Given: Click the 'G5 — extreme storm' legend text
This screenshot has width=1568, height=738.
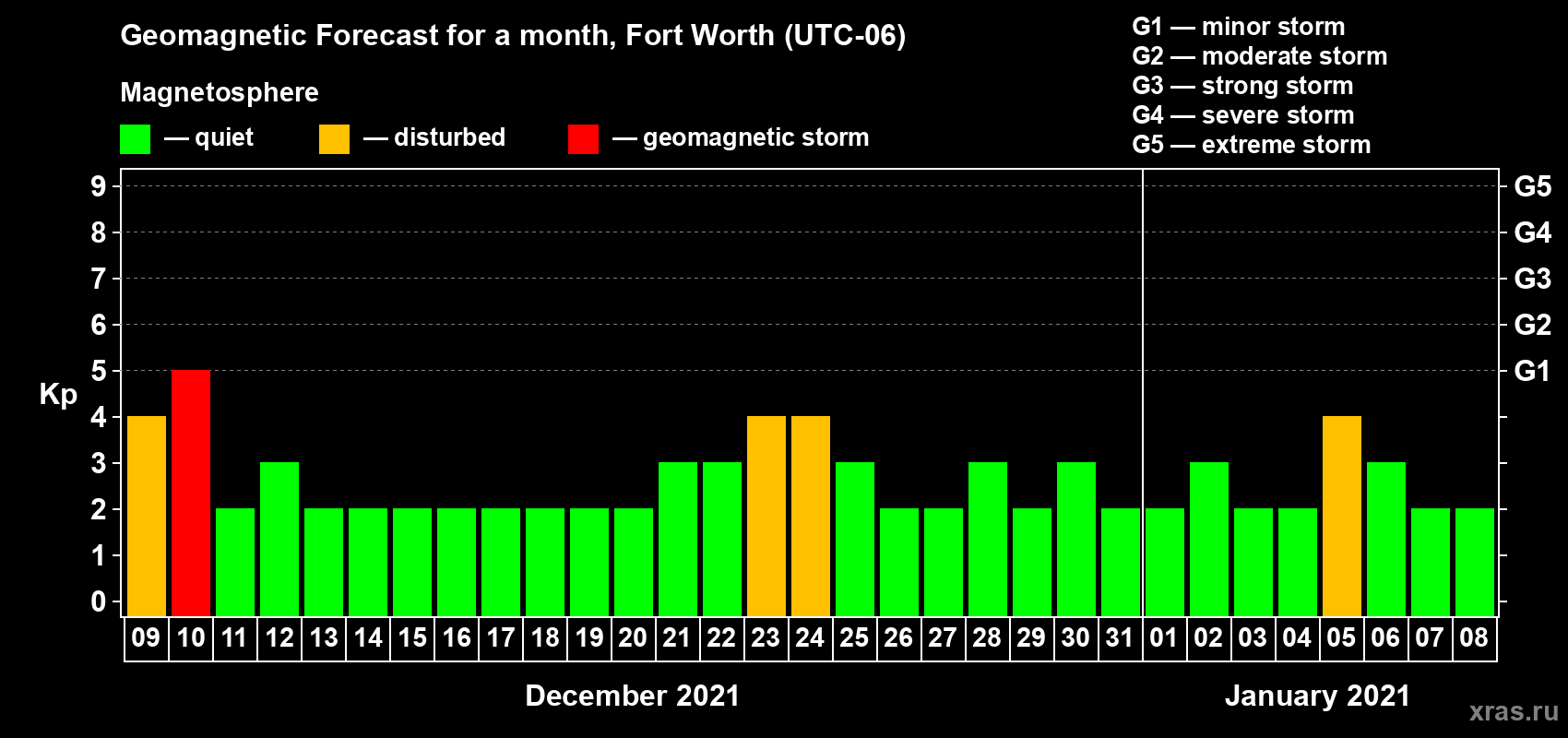Looking at the screenshot, I should click(1252, 145).
